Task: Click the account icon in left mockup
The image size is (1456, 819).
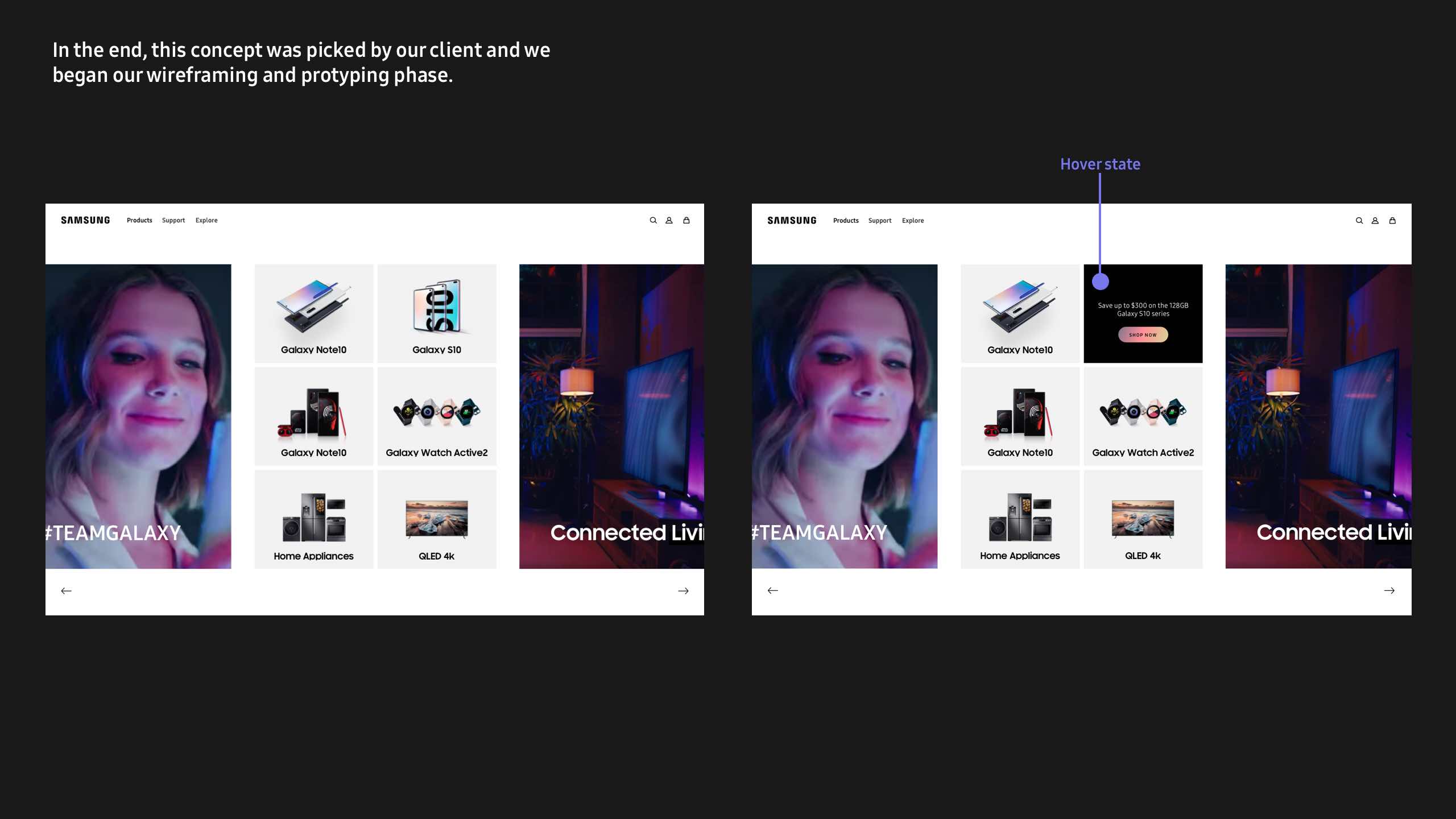Action: 669,221
